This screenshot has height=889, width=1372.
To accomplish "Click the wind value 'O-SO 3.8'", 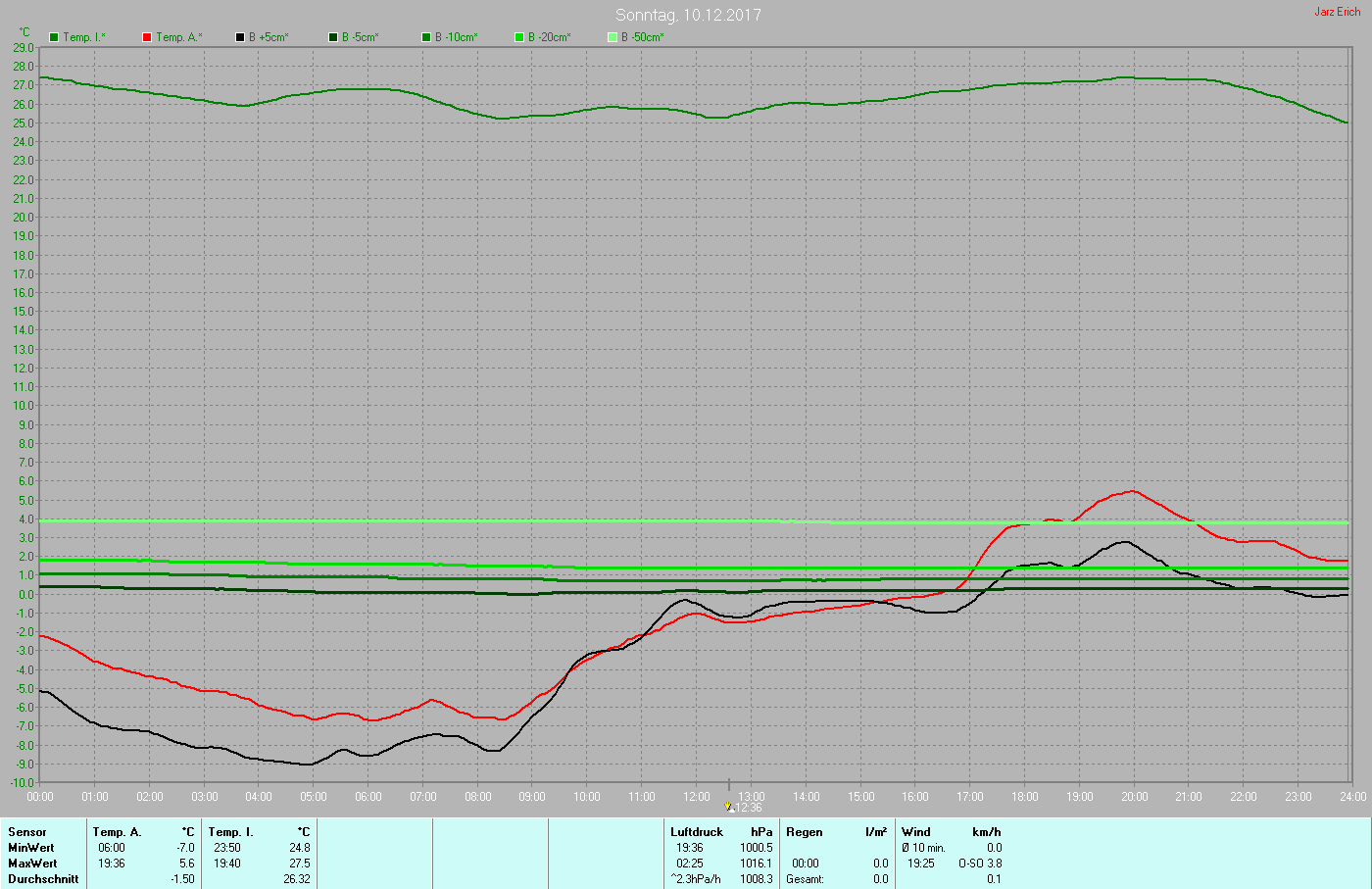I will [x=980, y=864].
